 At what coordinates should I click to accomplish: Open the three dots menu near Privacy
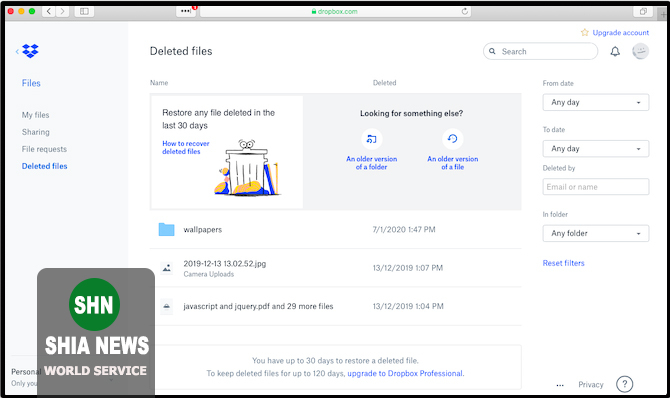point(560,385)
